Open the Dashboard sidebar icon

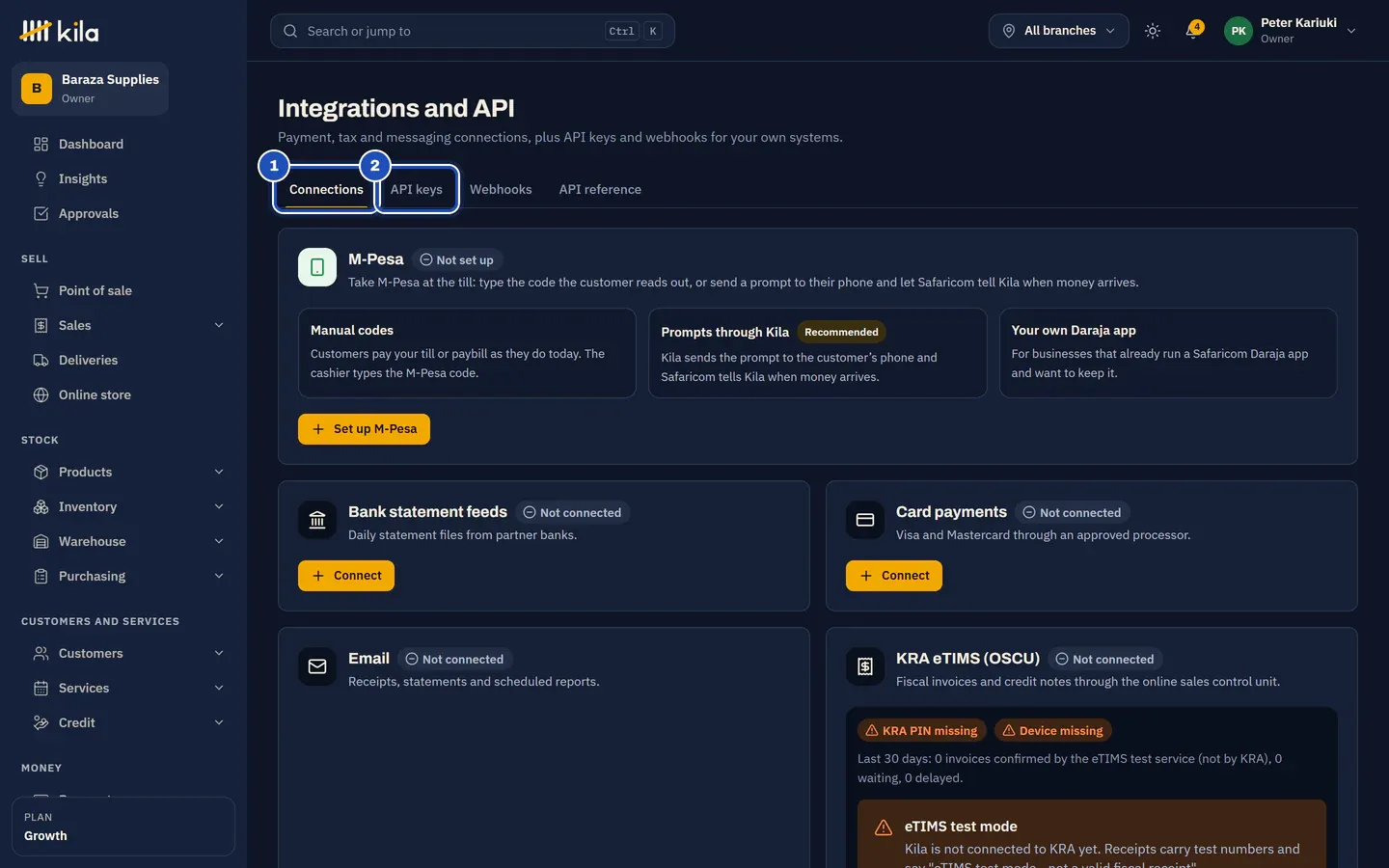point(41,144)
